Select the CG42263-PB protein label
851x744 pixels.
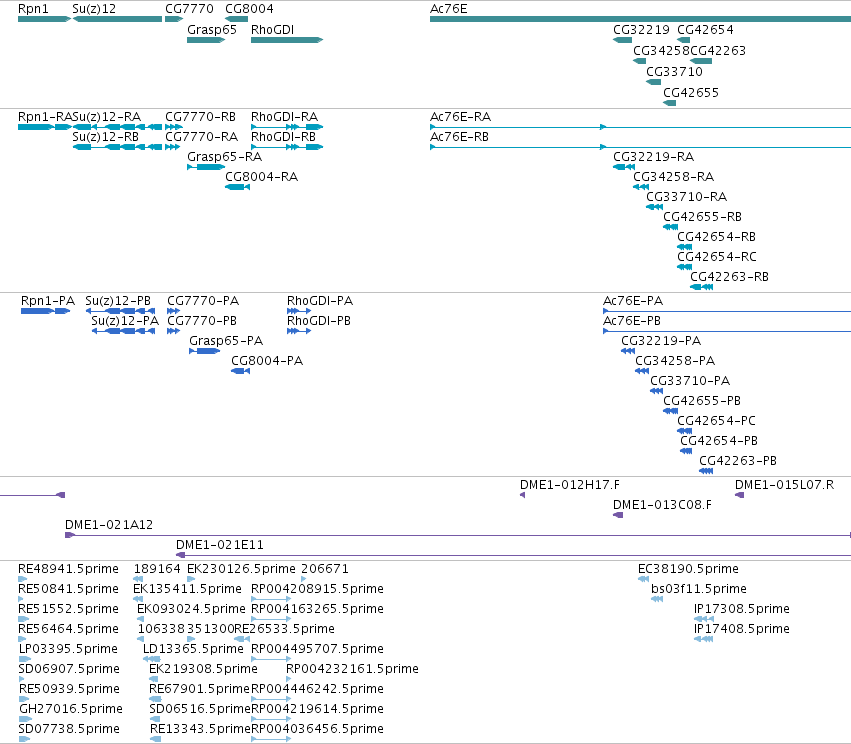click(x=738, y=461)
